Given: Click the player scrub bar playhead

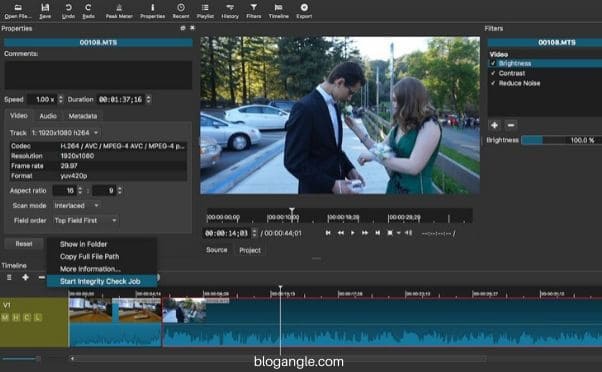Looking at the screenshot, I should tap(292, 215).
